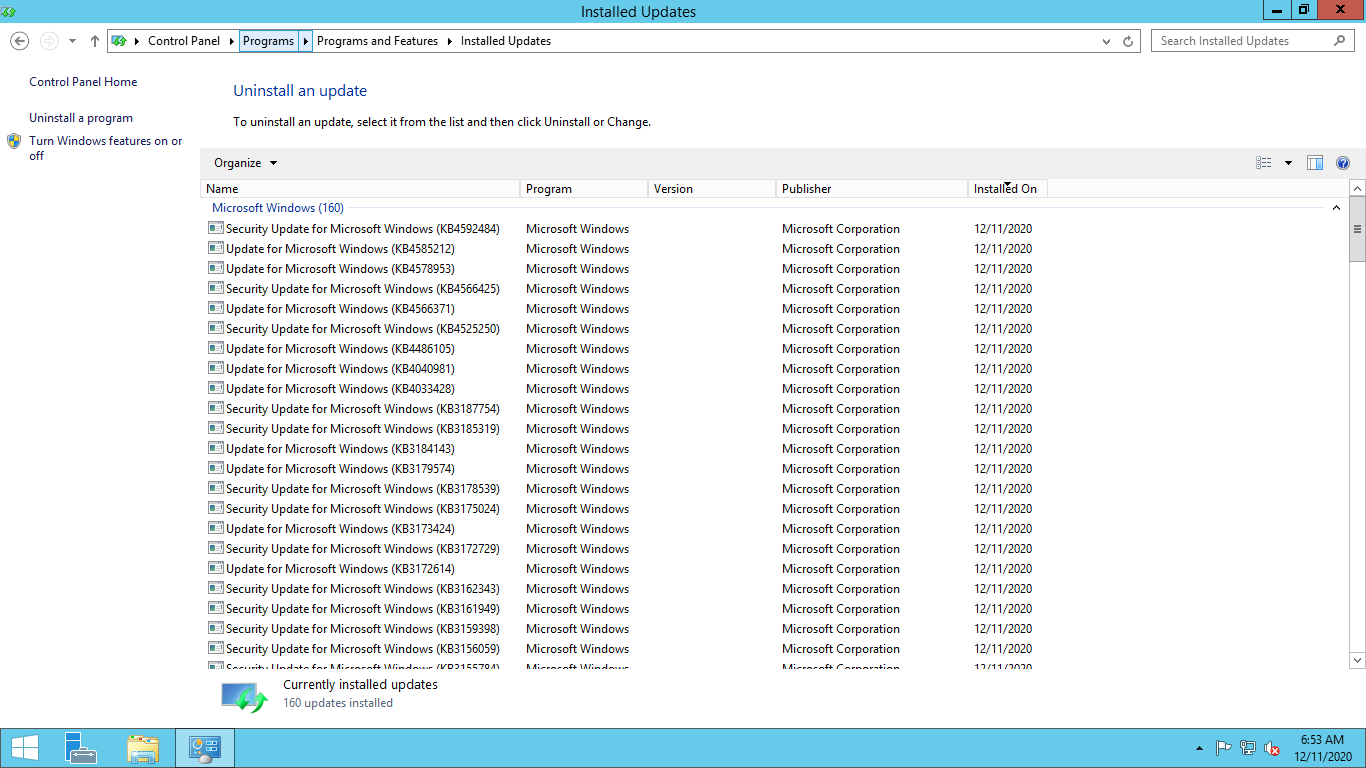Sort by Program column header

coord(584,189)
